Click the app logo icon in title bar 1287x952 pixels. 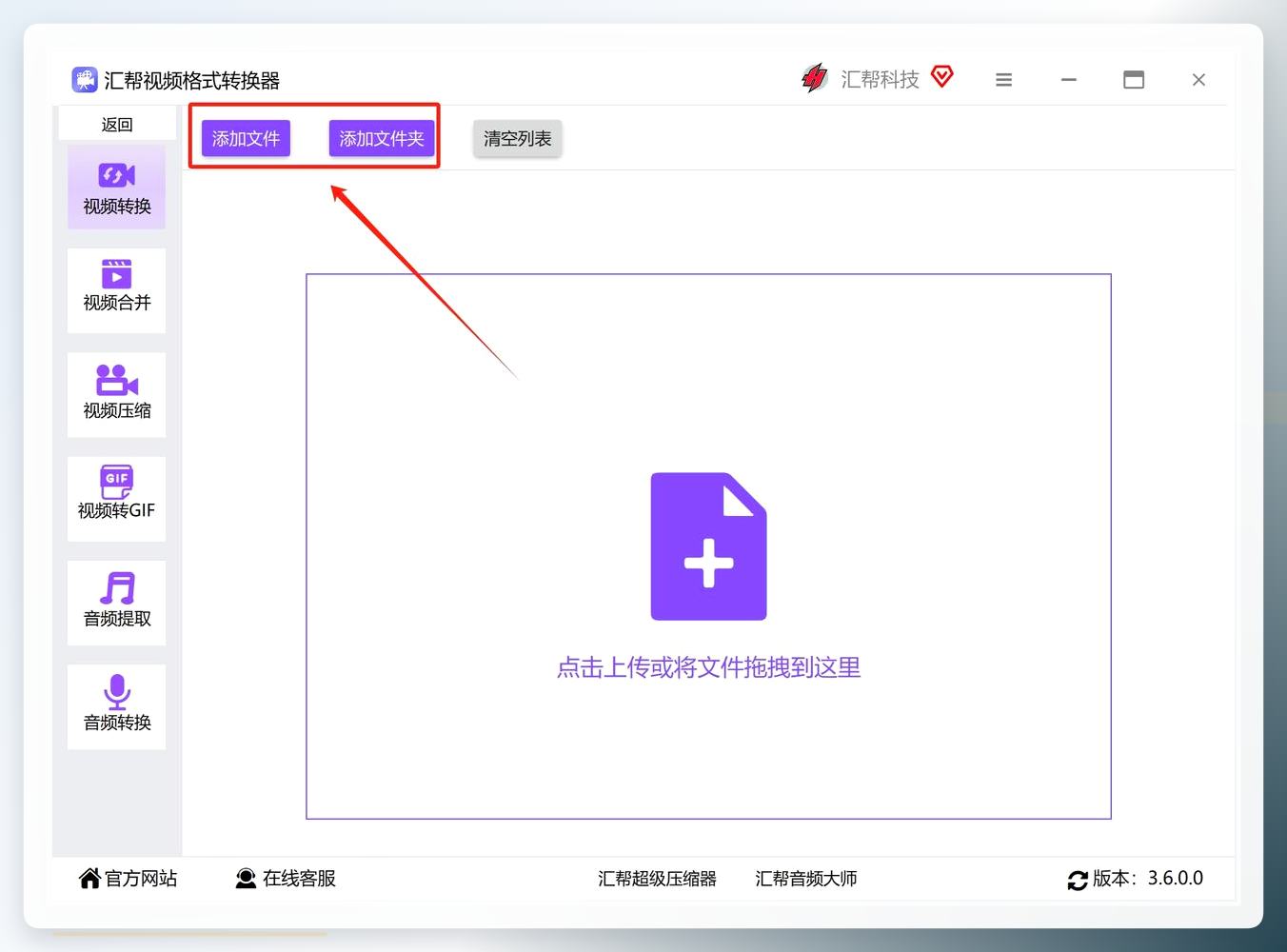(85, 80)
